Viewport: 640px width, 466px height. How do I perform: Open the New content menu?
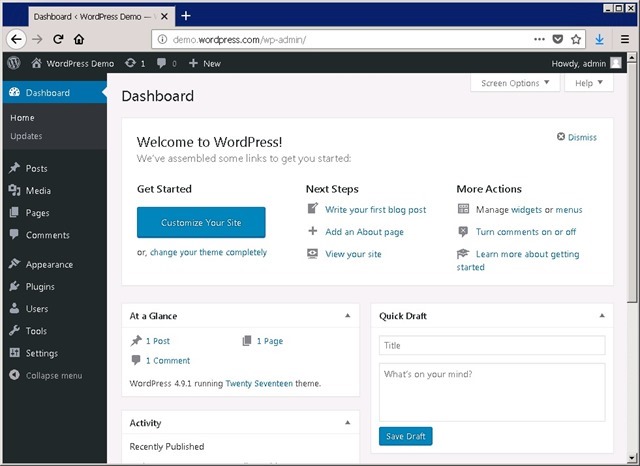(204, 63)
